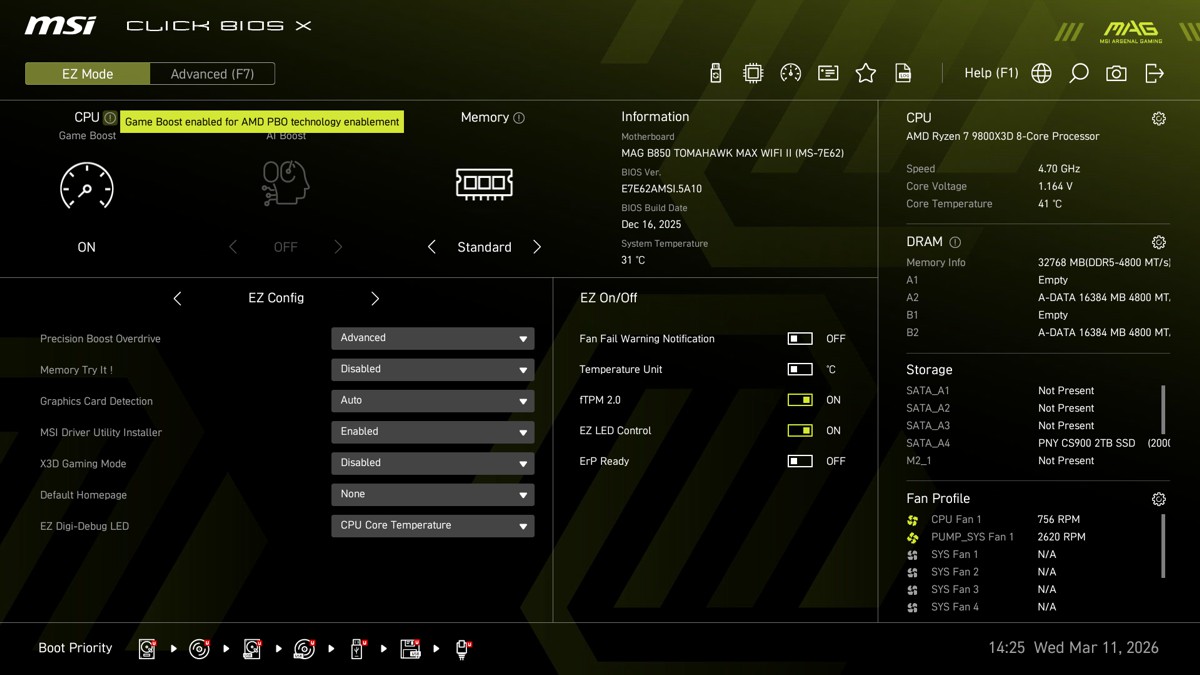Open the Precision Boost Overdrive dropdown

[x=432, y=338]
